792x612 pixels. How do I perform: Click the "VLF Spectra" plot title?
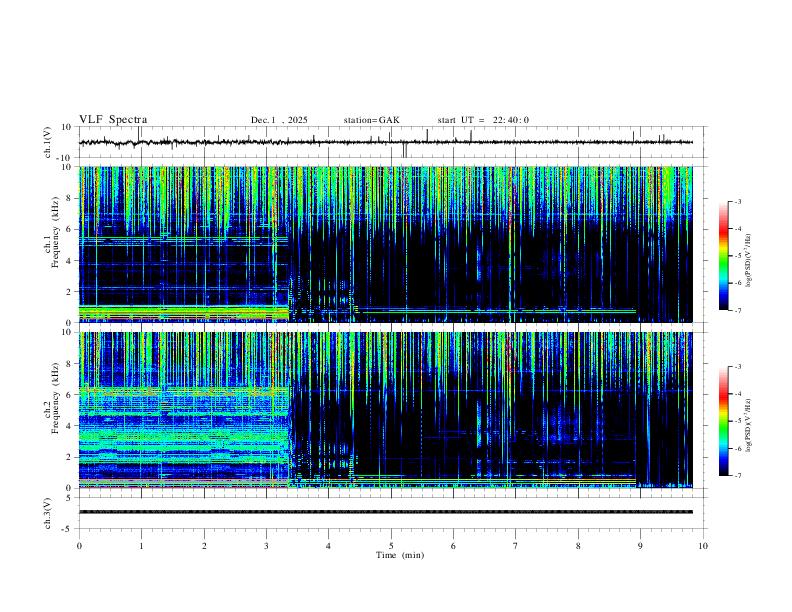113,120
